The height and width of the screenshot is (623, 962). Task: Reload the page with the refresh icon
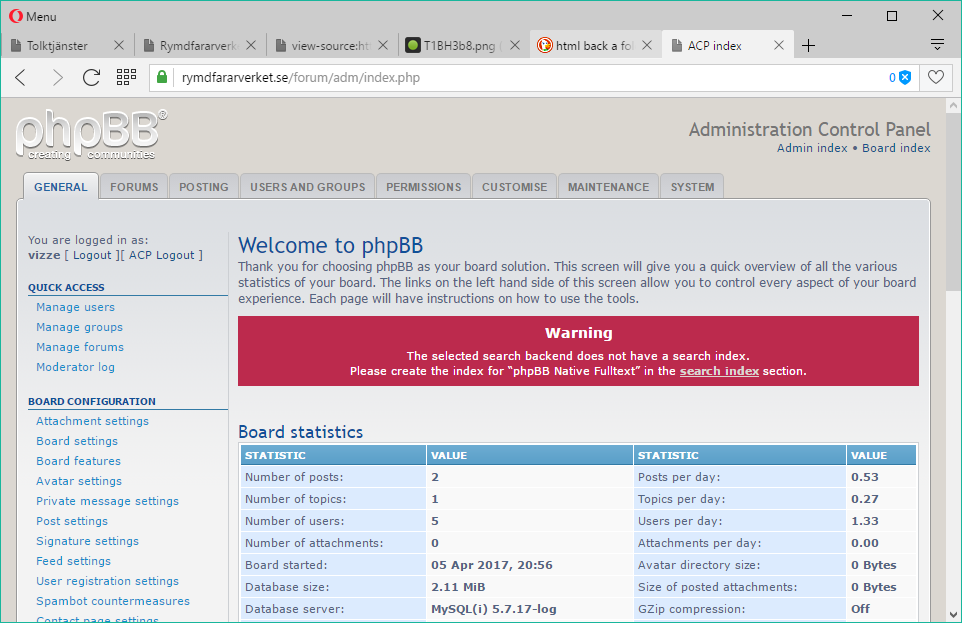pyautogui.click(x=91, y=78)
